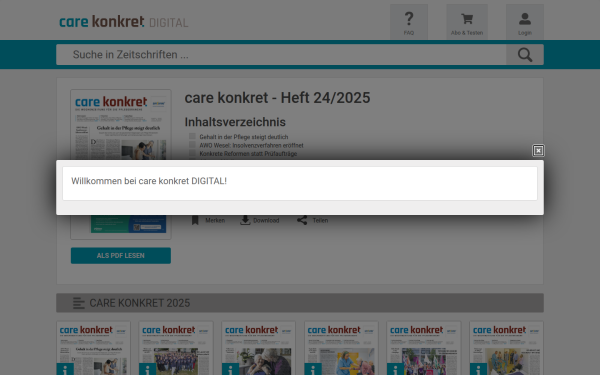Click page icon beside Gehalt in der Pflege
Image resolution: width=600 pixels, height=375 pixels.
click(192, 137)
